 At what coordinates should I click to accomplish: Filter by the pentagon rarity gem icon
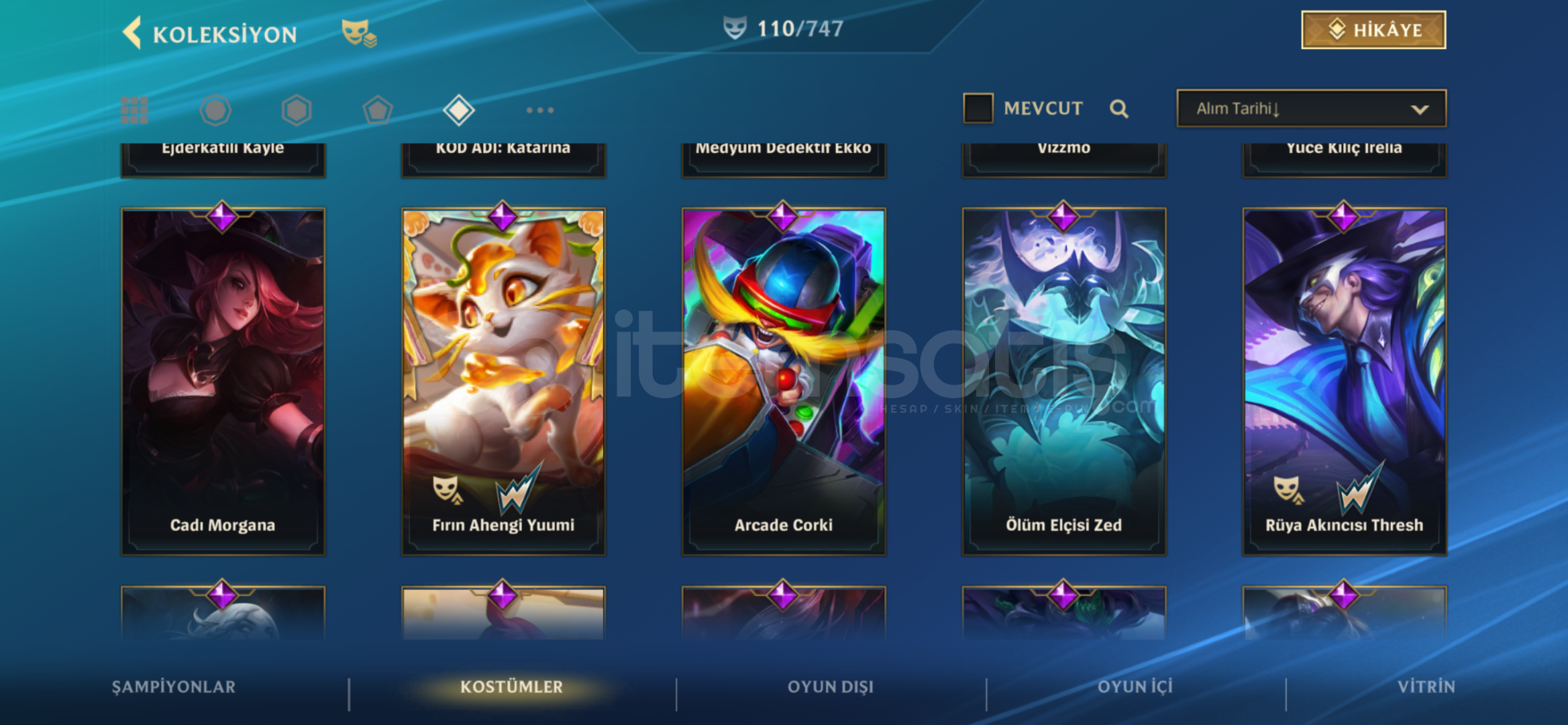point(378,110)
